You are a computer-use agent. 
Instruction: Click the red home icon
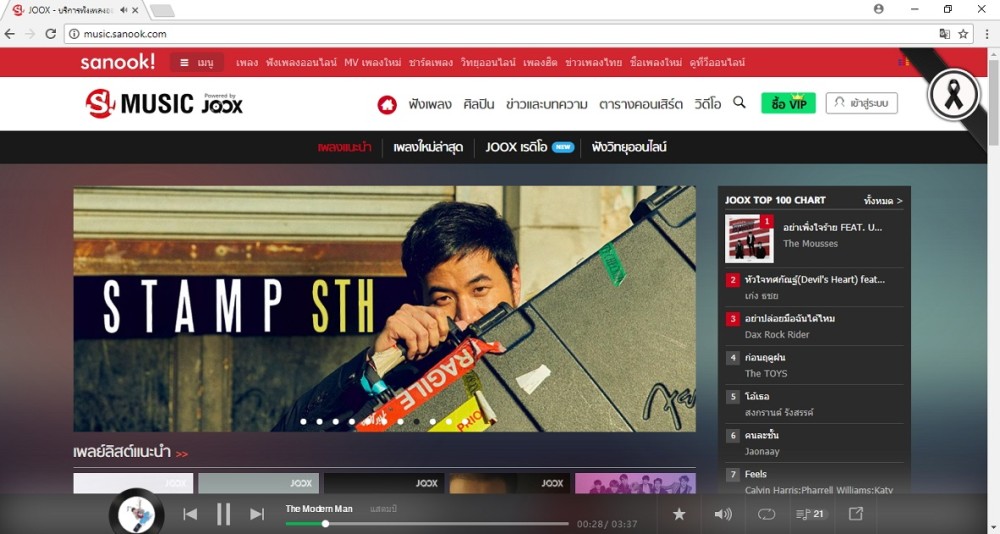click(x=387, y=104)
